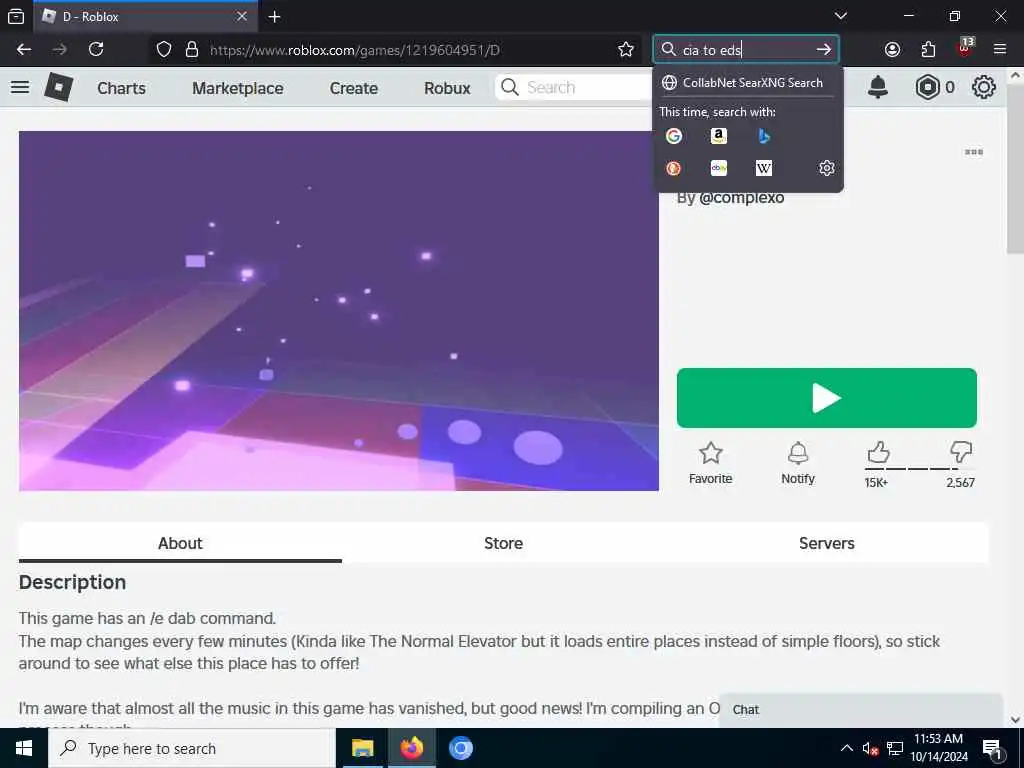Image resolution: width=1024 pixels, height=768 pixels.
Task: Open search settings gear in dropdown
Action: pyautogui.click(x=826, y=168)
